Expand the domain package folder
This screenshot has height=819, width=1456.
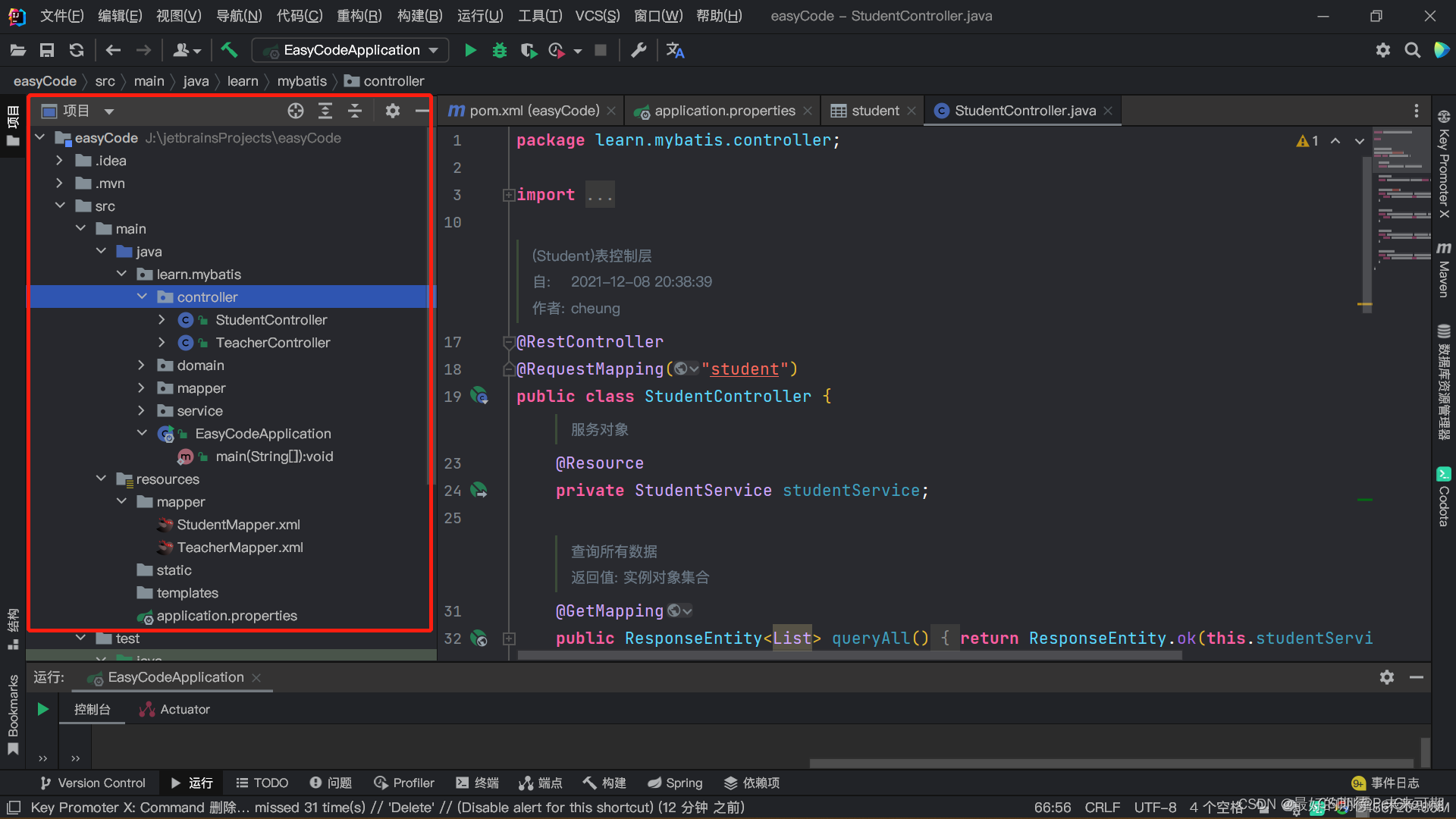[x=141, y=366]
